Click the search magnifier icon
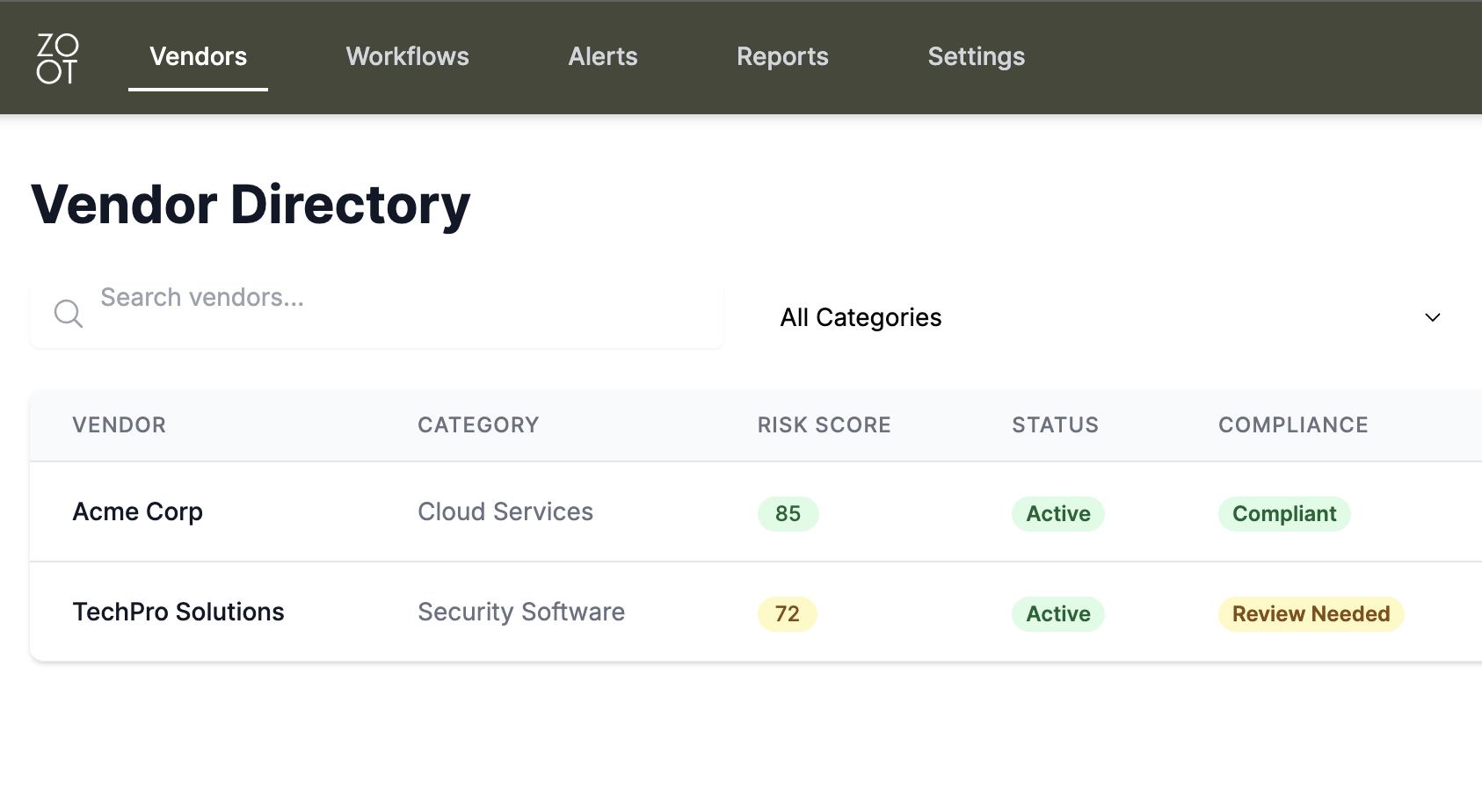This screenshot has height=812, width=1482. point(68,314)
